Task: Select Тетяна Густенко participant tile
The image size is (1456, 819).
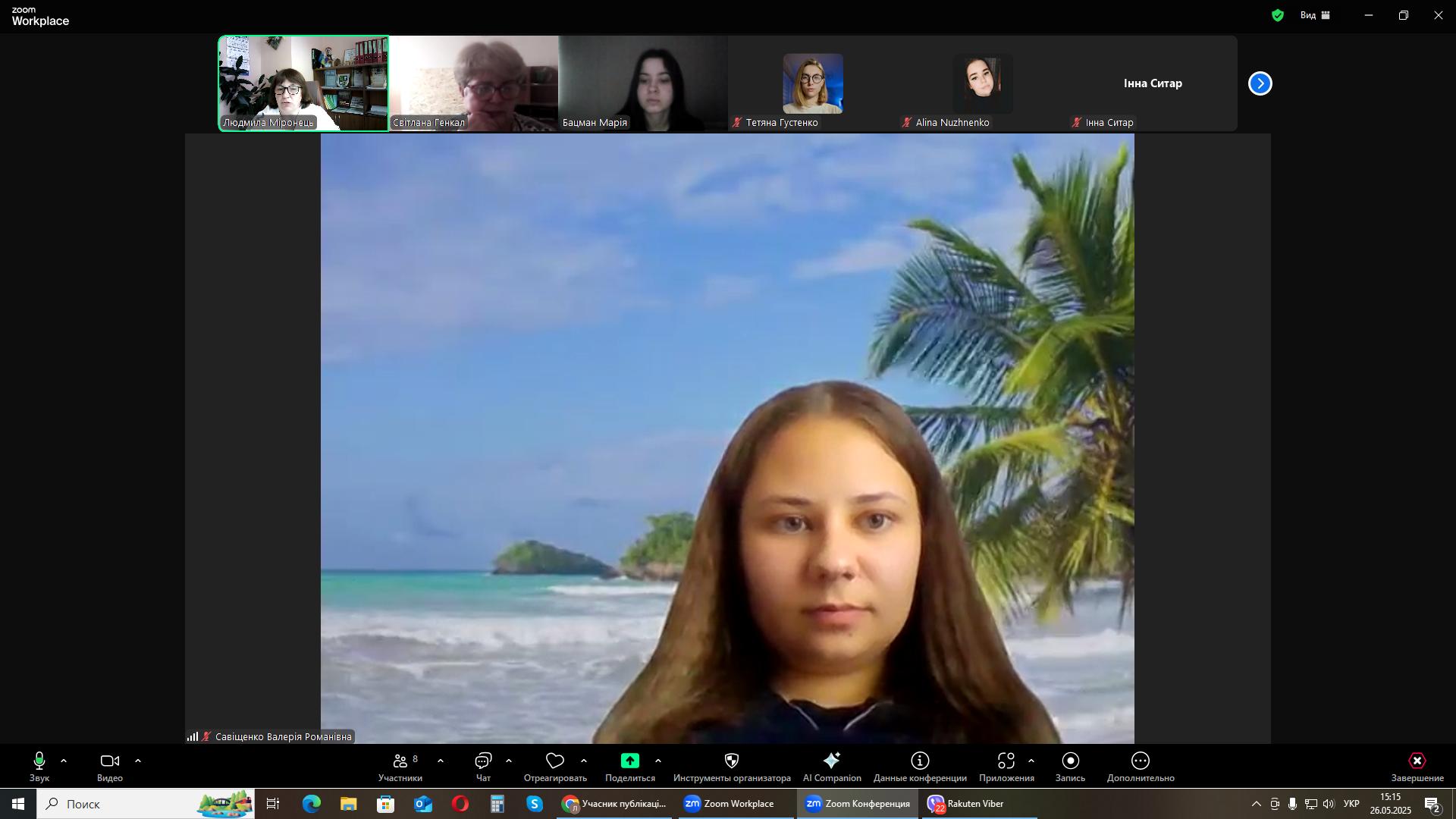Action: 813,83
